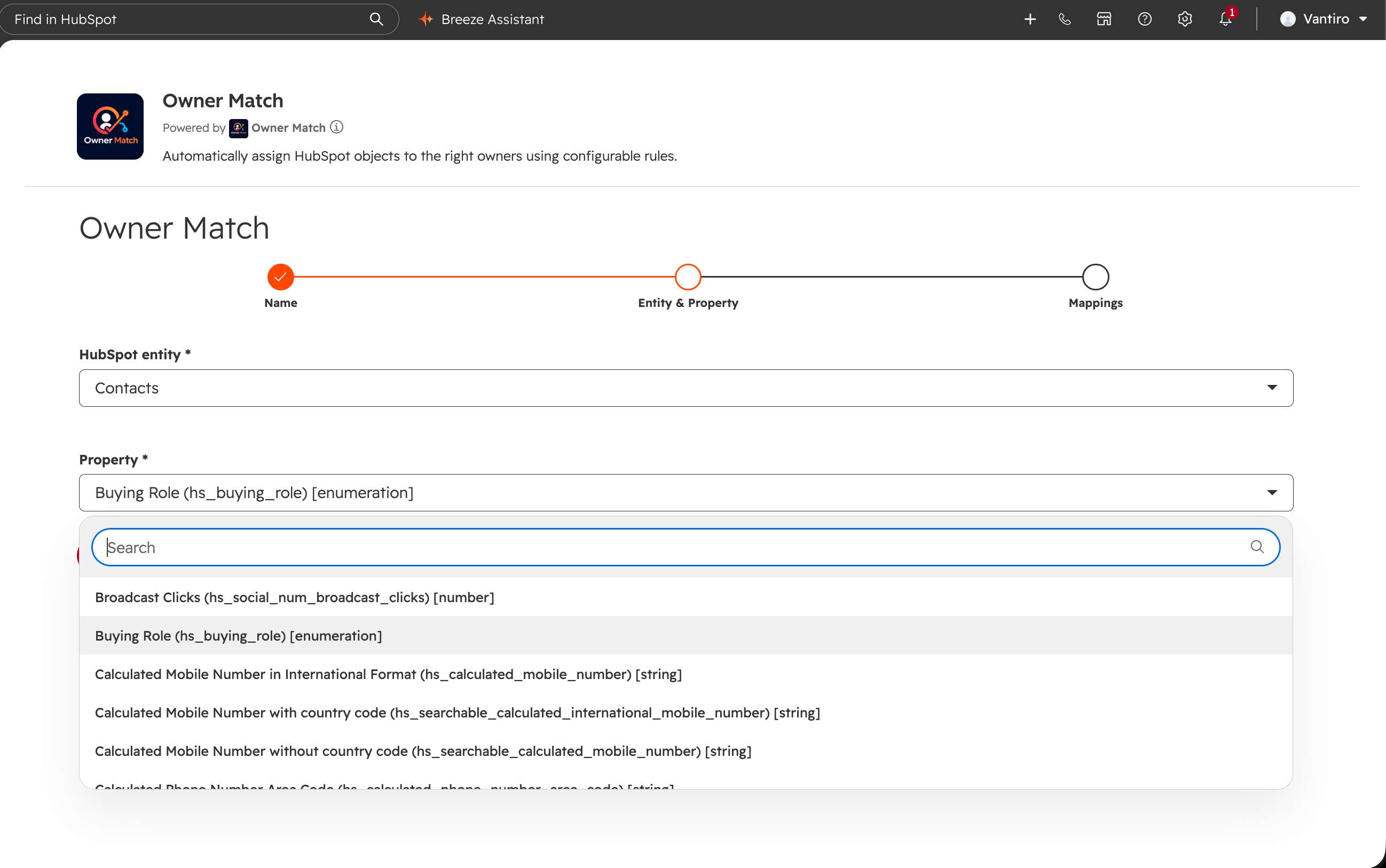Select the Entity & Property step
This screenshot has height=868, width=1386.
click(688, 277)
